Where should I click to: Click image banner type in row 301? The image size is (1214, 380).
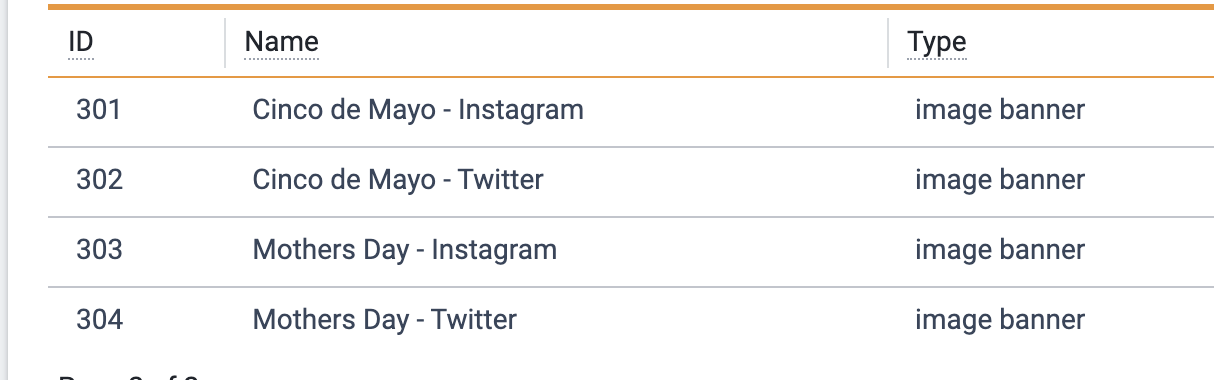point(999,109)
